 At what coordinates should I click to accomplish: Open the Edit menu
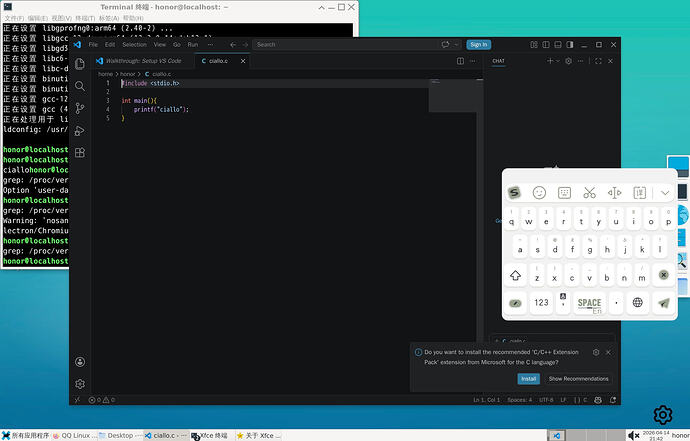[110, 44]
